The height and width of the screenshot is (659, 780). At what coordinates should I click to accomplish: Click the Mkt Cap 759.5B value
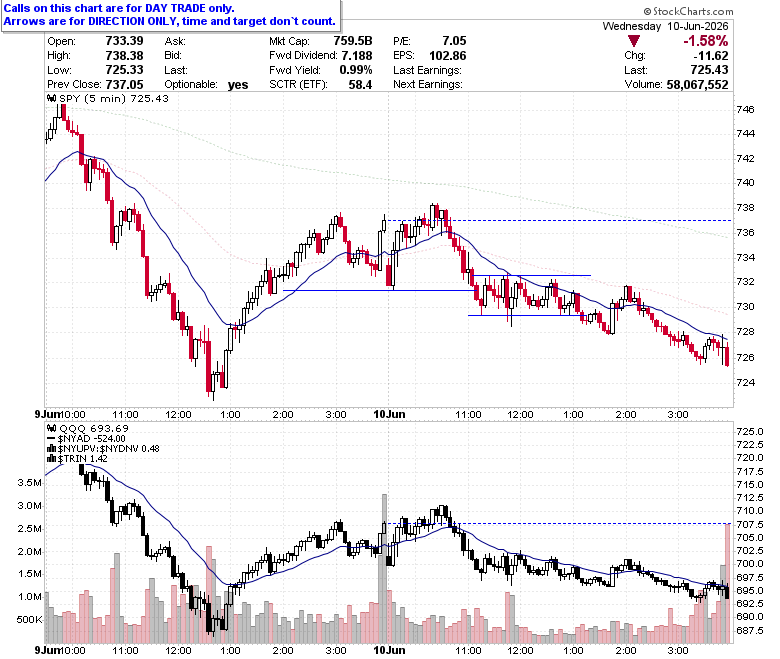coord(353,41)
